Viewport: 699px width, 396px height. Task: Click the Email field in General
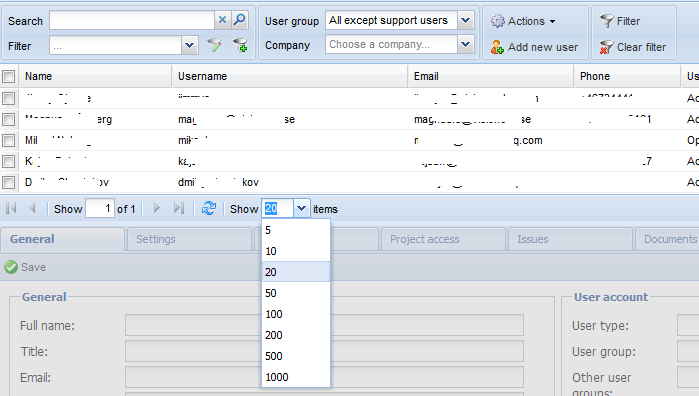(x=324, y=377)
